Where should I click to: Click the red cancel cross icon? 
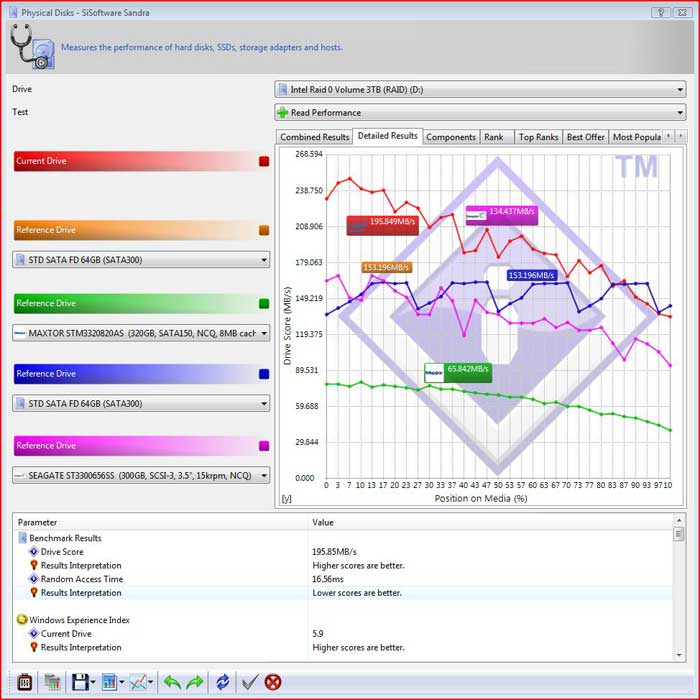coord(273,682)
